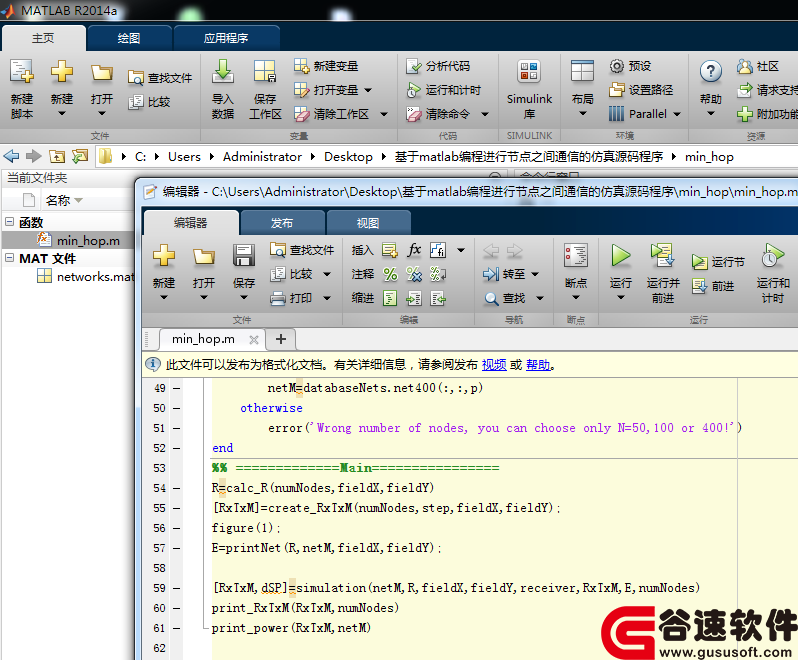Open Preferences gear icon
Viewport: 798px width, 660px height.
pyautogui.click(x=616, y=66)
